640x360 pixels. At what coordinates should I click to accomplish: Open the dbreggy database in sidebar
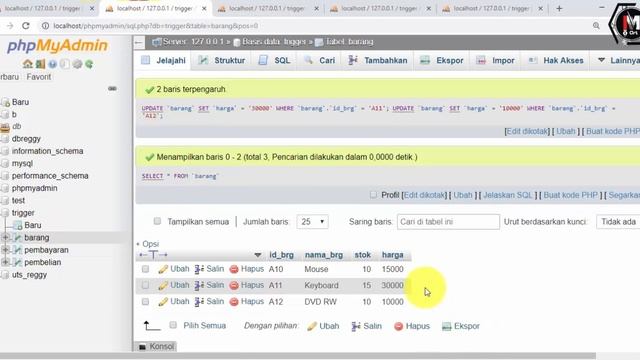pos(26,139)
